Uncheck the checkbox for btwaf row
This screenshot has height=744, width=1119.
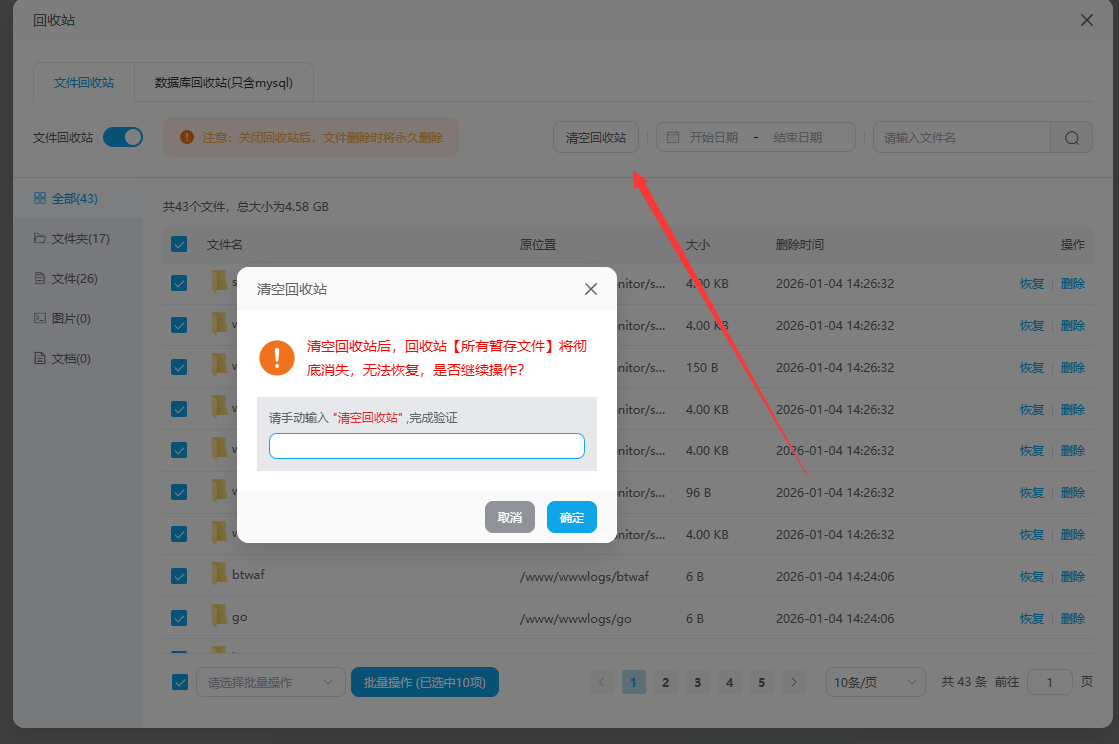(179, 576)
